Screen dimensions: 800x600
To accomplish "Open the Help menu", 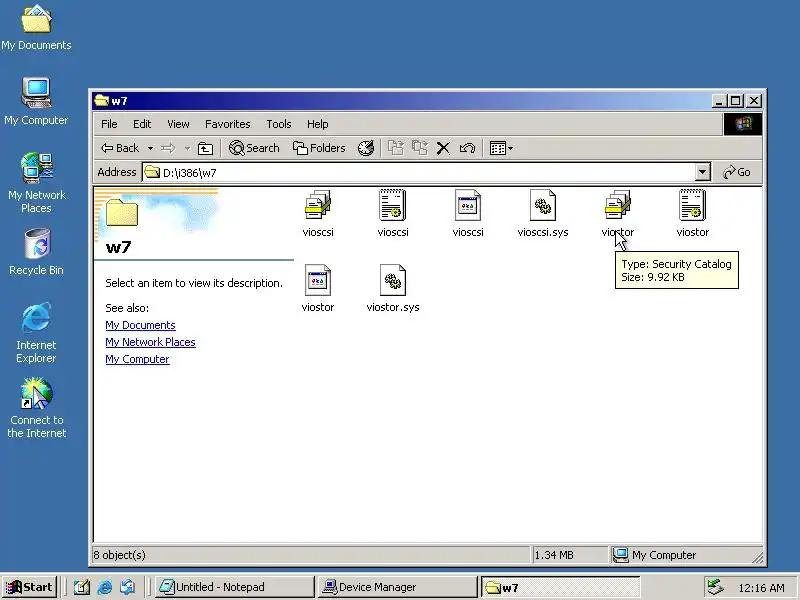I will tap(317, 124).
